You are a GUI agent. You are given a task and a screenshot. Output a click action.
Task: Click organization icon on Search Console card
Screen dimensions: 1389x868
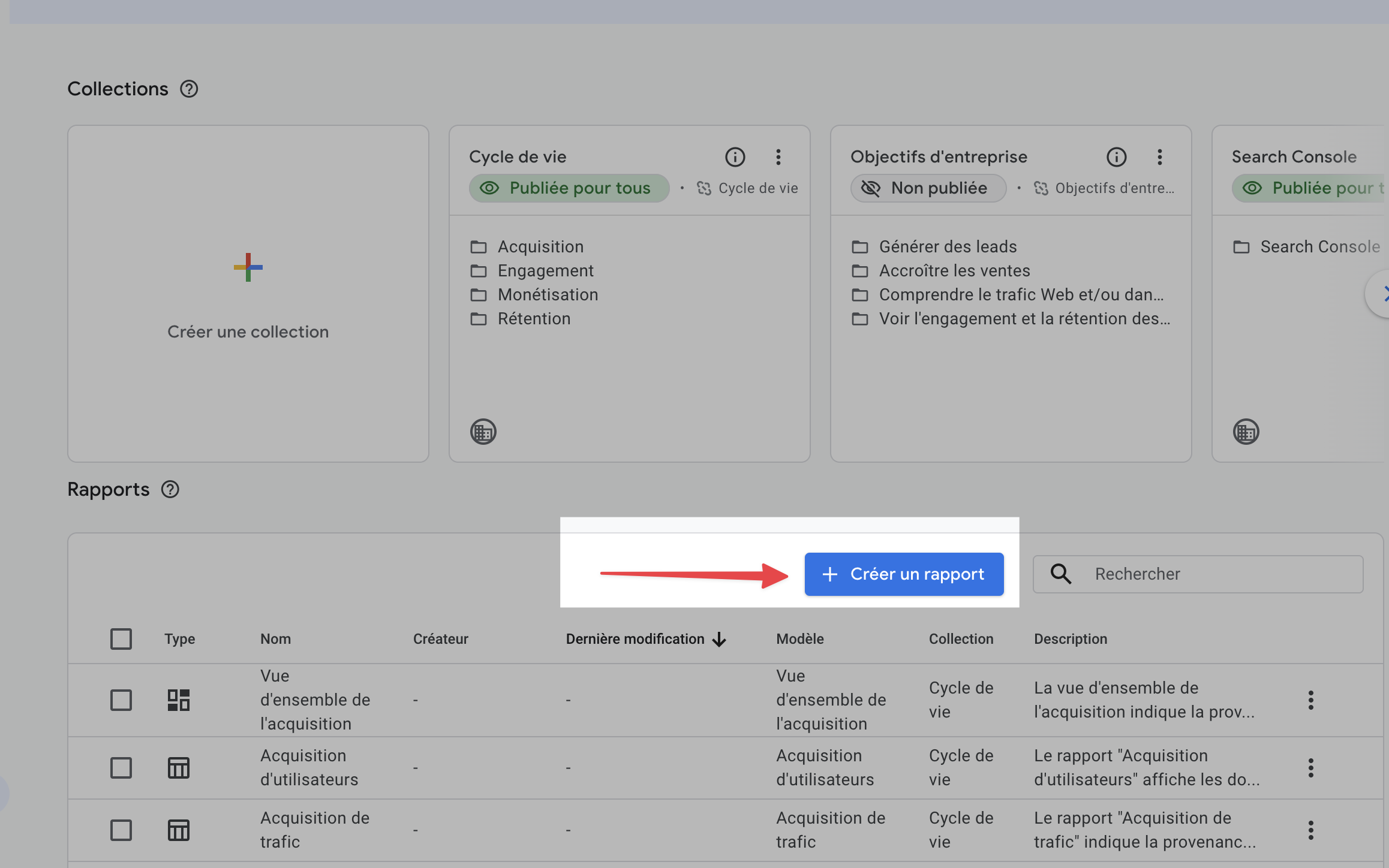(x=1246, y=432)
